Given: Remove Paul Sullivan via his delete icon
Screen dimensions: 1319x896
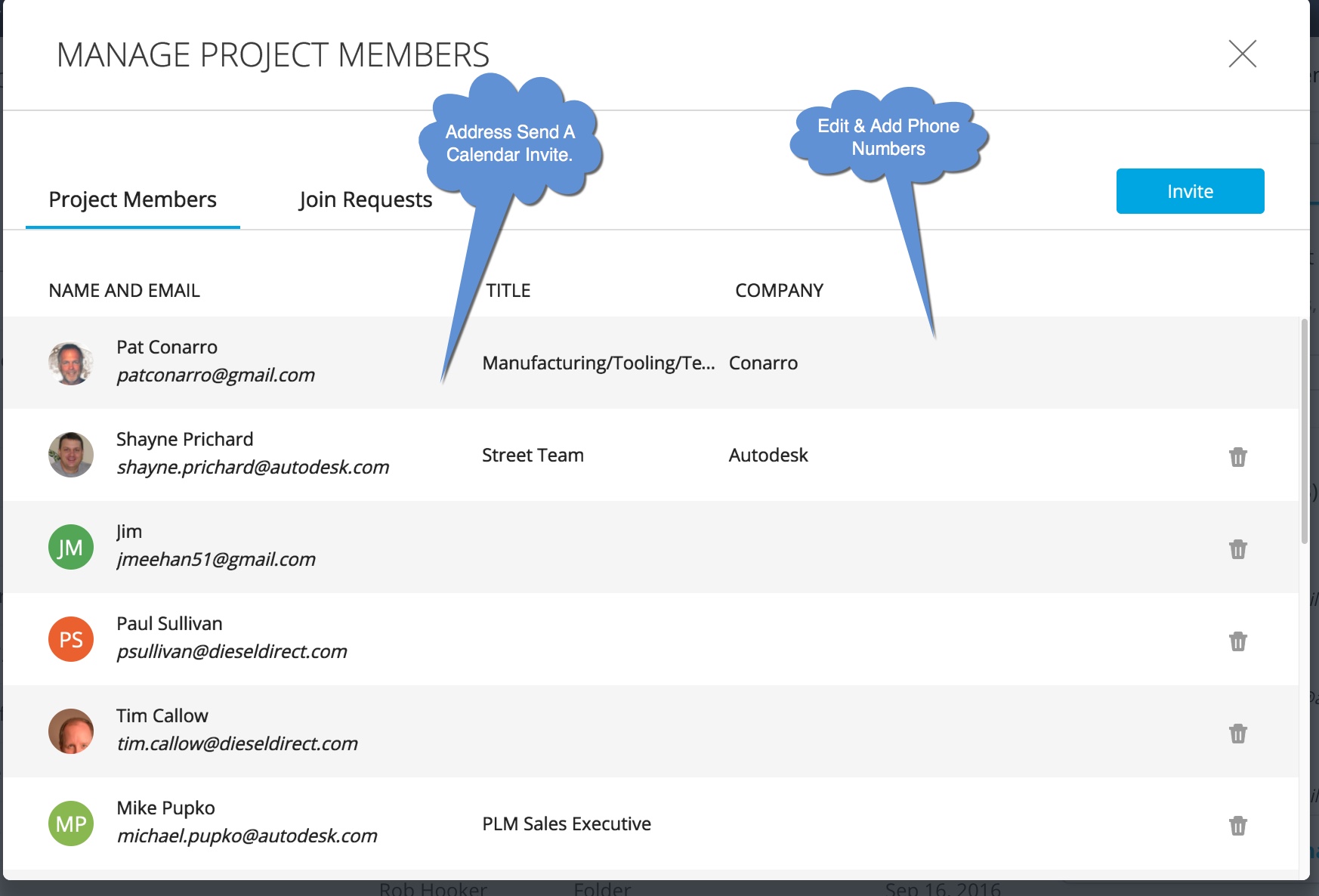Looking at the screenshot, I should tap(1237, 641).
